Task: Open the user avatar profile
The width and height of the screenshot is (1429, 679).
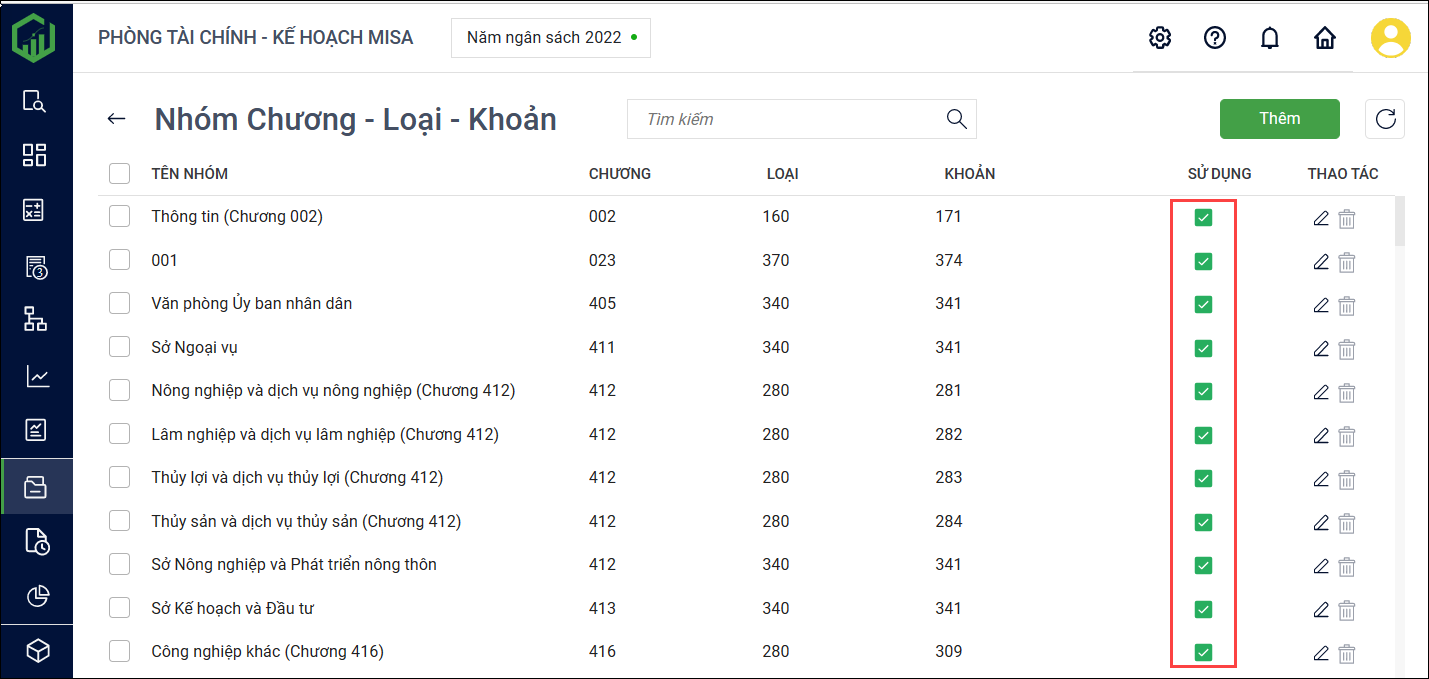Action: click(x=1390, y=38)
